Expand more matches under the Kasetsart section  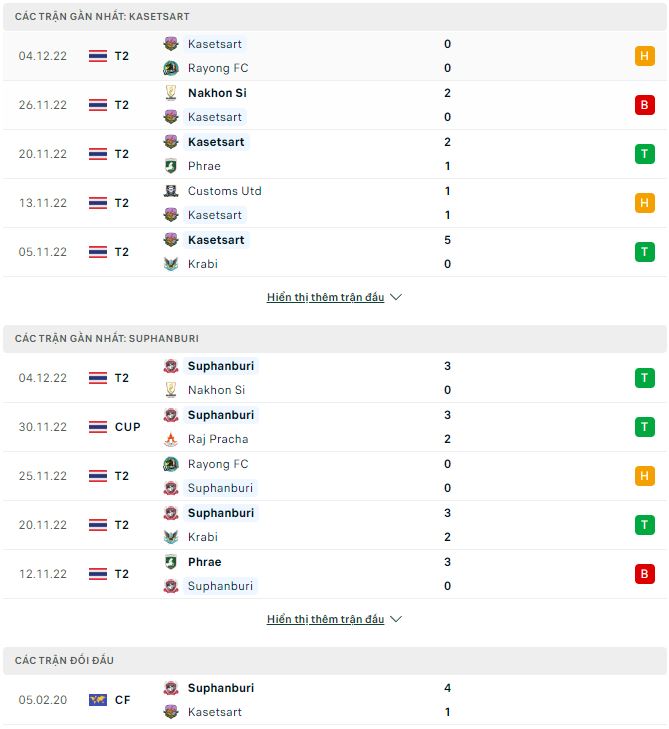325,297
